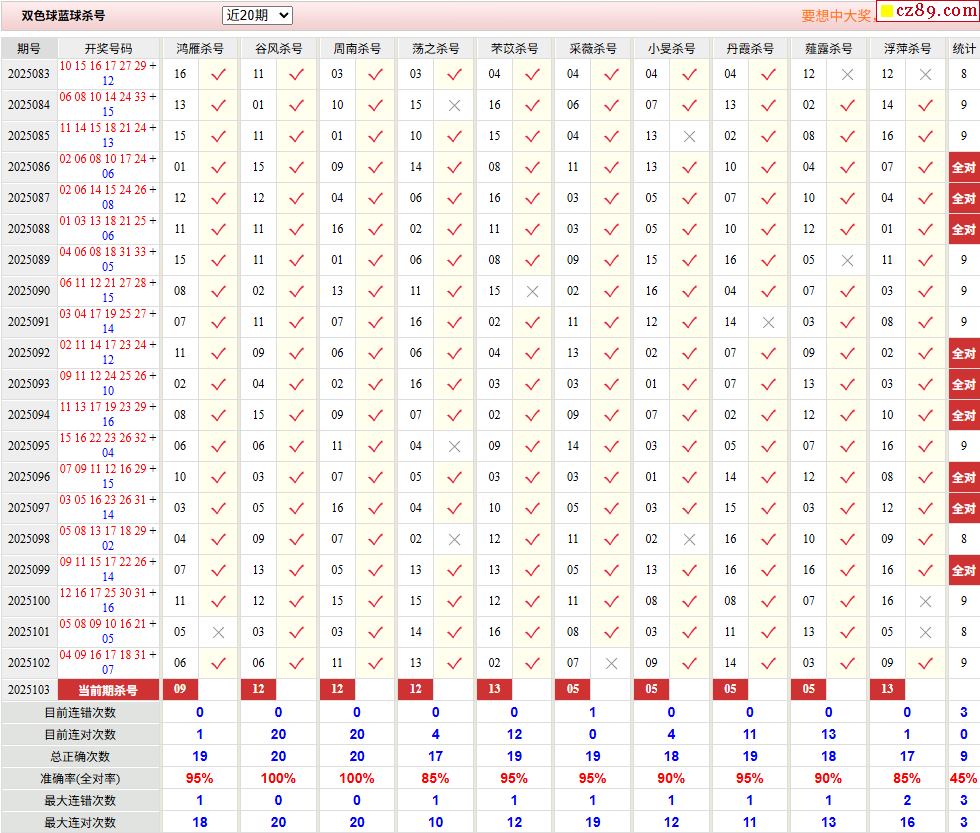
Task: Click the 开奖号码 column header
Action: (108, 48)
